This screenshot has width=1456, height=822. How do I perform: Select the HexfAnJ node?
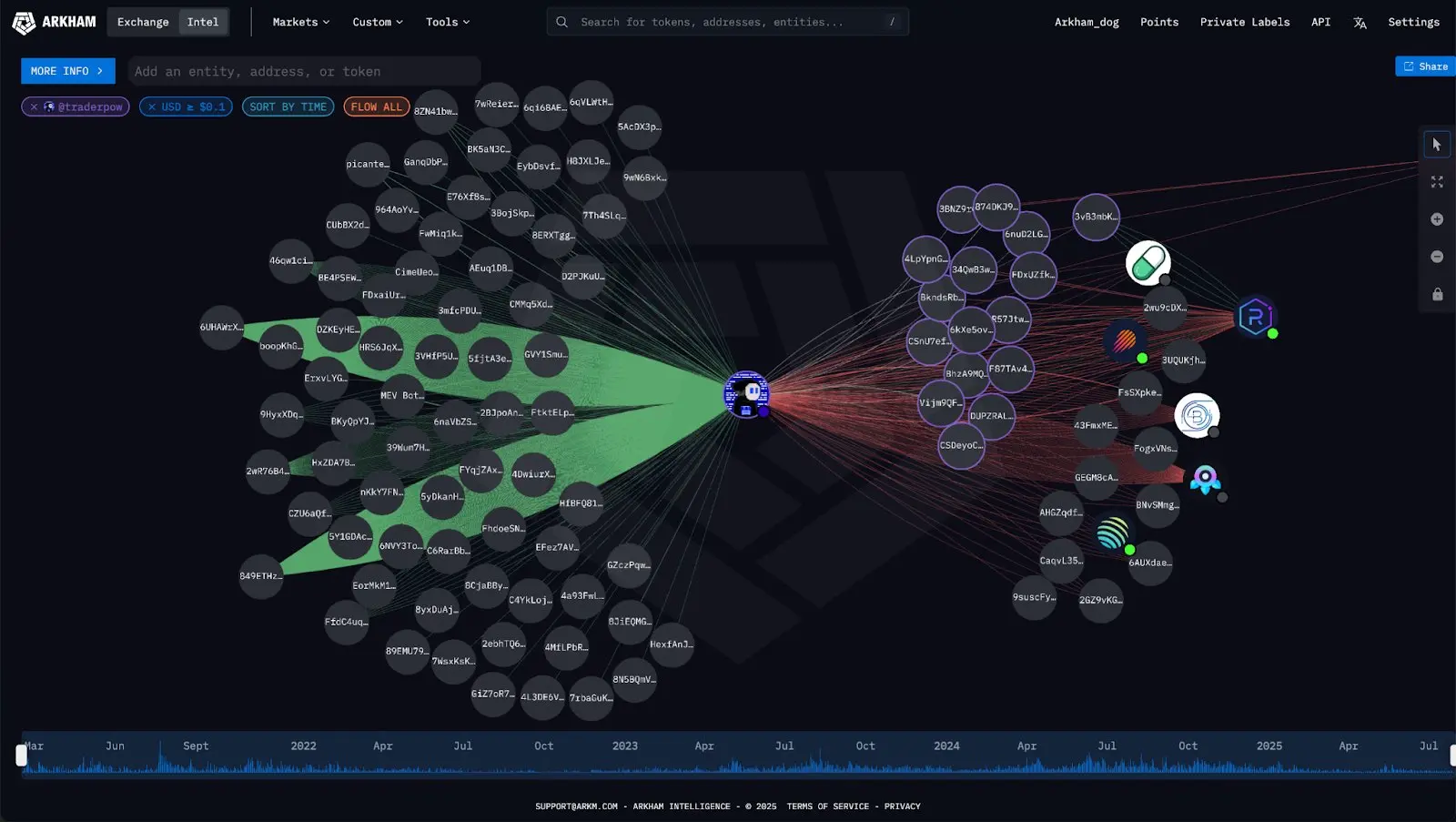point(672,644)
